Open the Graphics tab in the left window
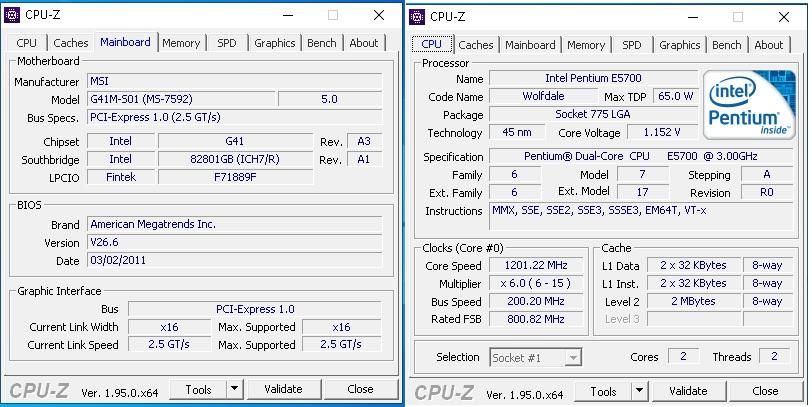Screen dimensions: 812x407 pos(274,43)
